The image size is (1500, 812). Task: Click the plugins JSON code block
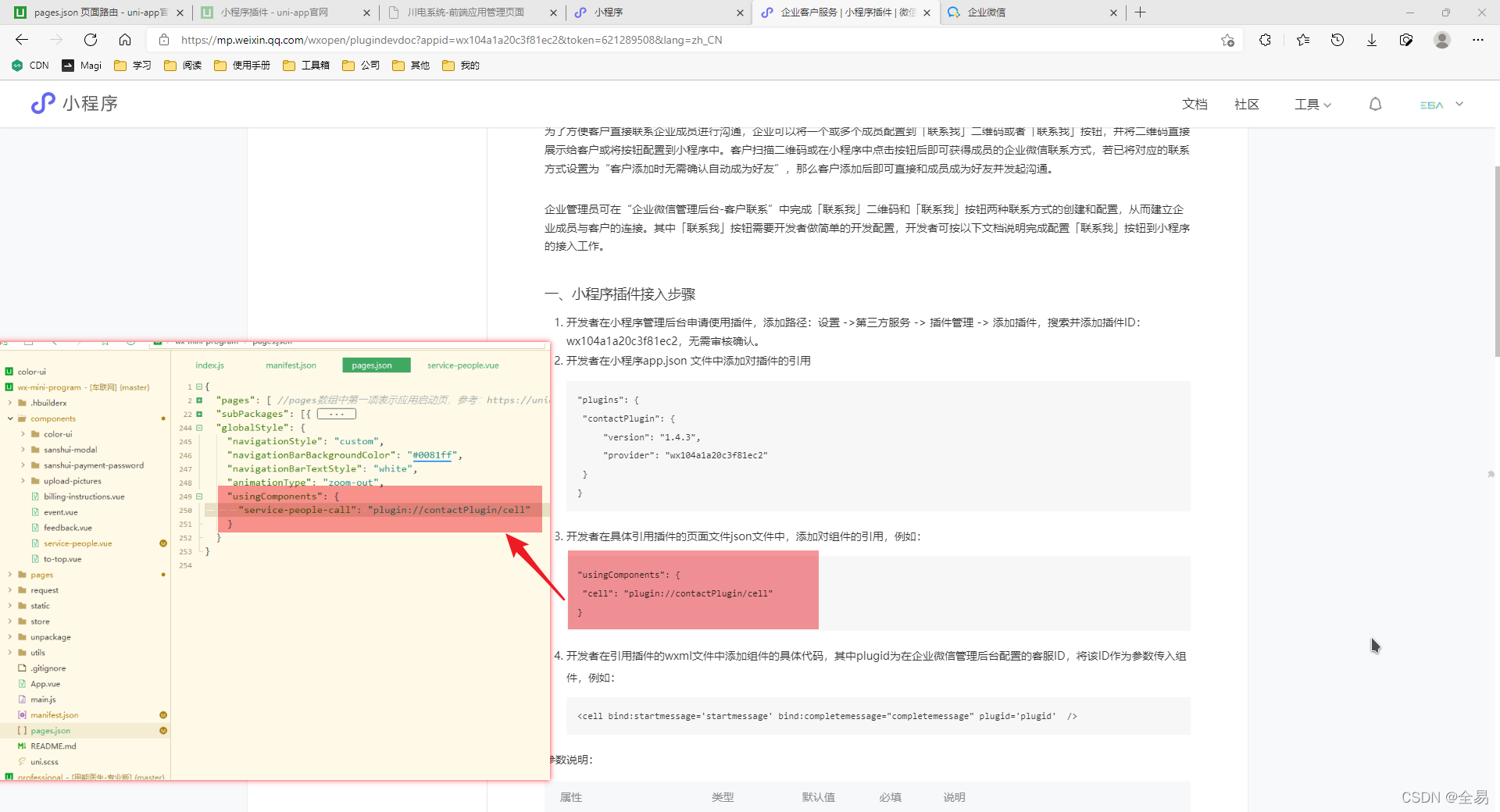pyautogui.click(x=878, y=446)
